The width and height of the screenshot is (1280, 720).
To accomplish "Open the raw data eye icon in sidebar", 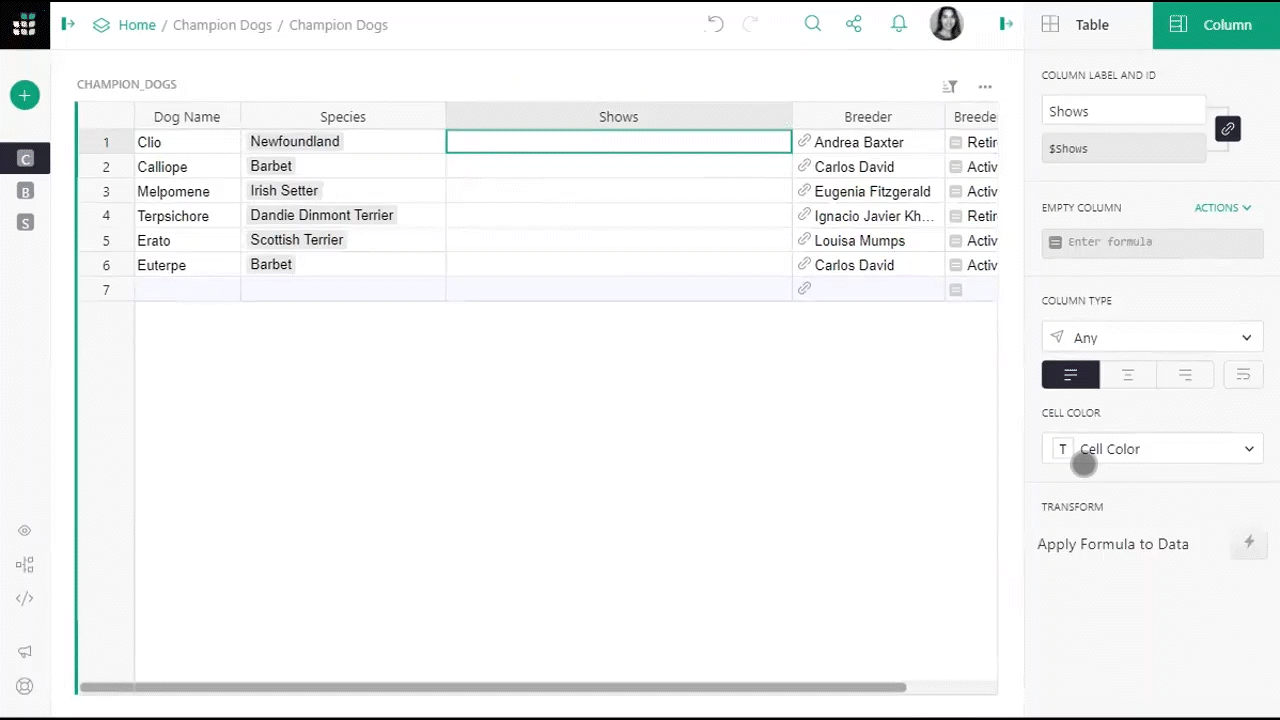I will 24,530.
